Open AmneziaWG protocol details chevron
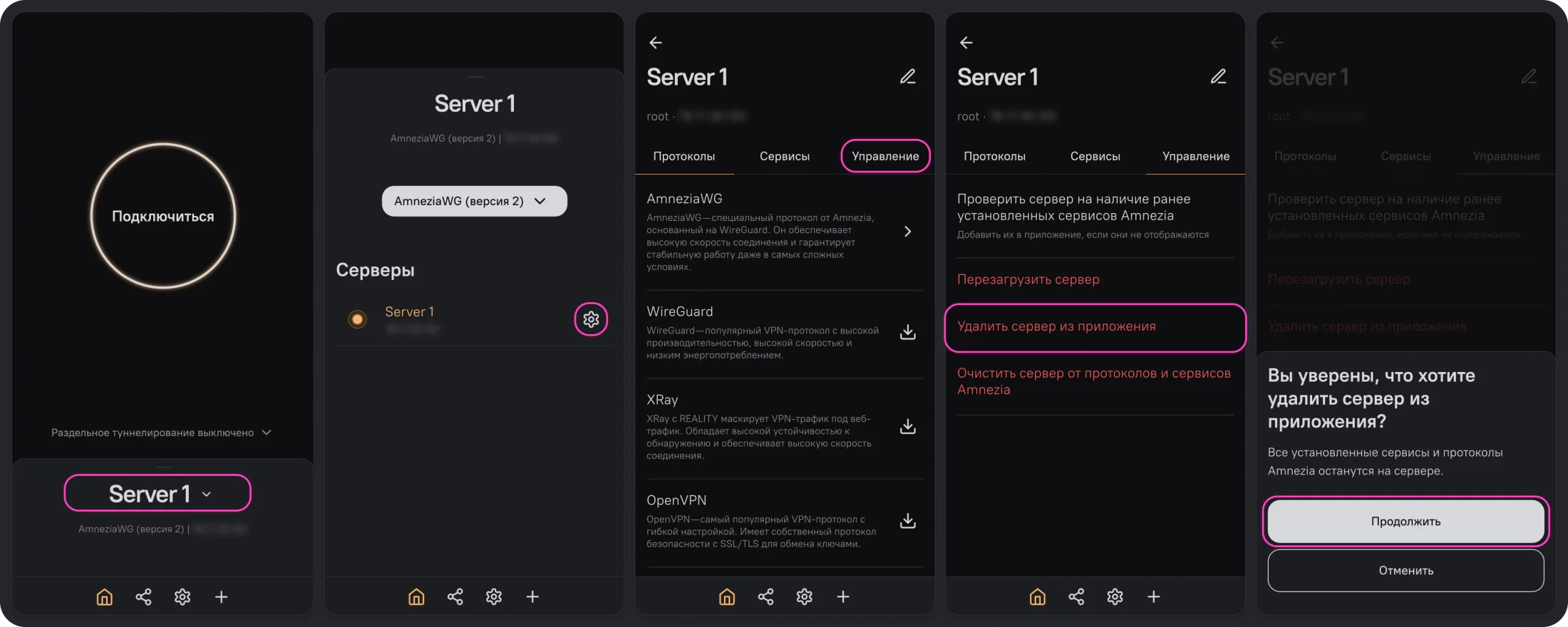The width and height of the screenshot is (1568, 627). coord(907,232)
